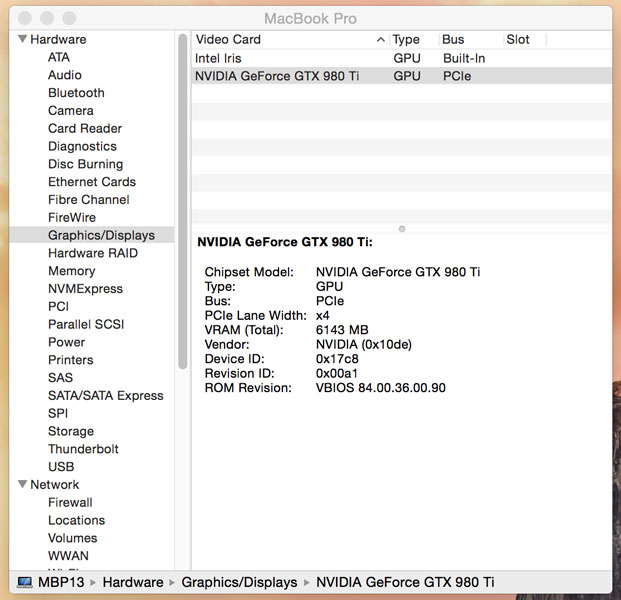Click the sidebar vertical scrollbar
This screenshot has width=621, height=600.
click(182, 201)
